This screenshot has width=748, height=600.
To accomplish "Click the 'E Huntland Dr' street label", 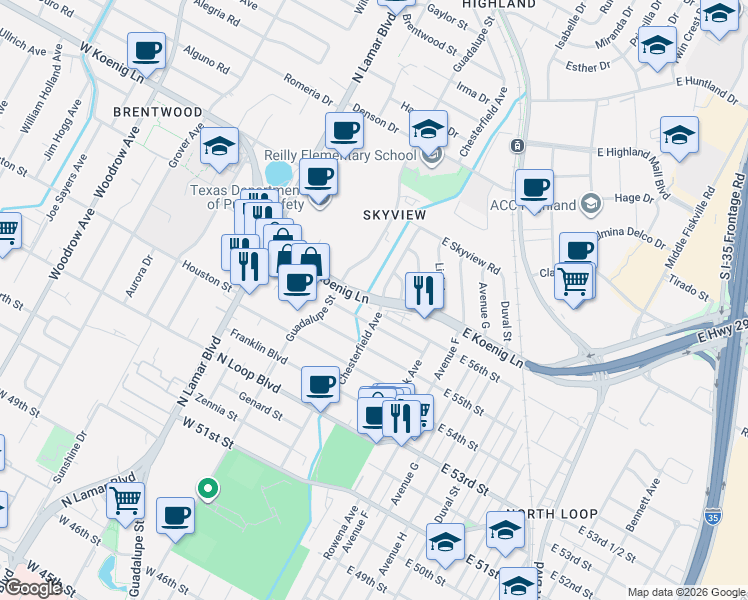I will (706, 90).
